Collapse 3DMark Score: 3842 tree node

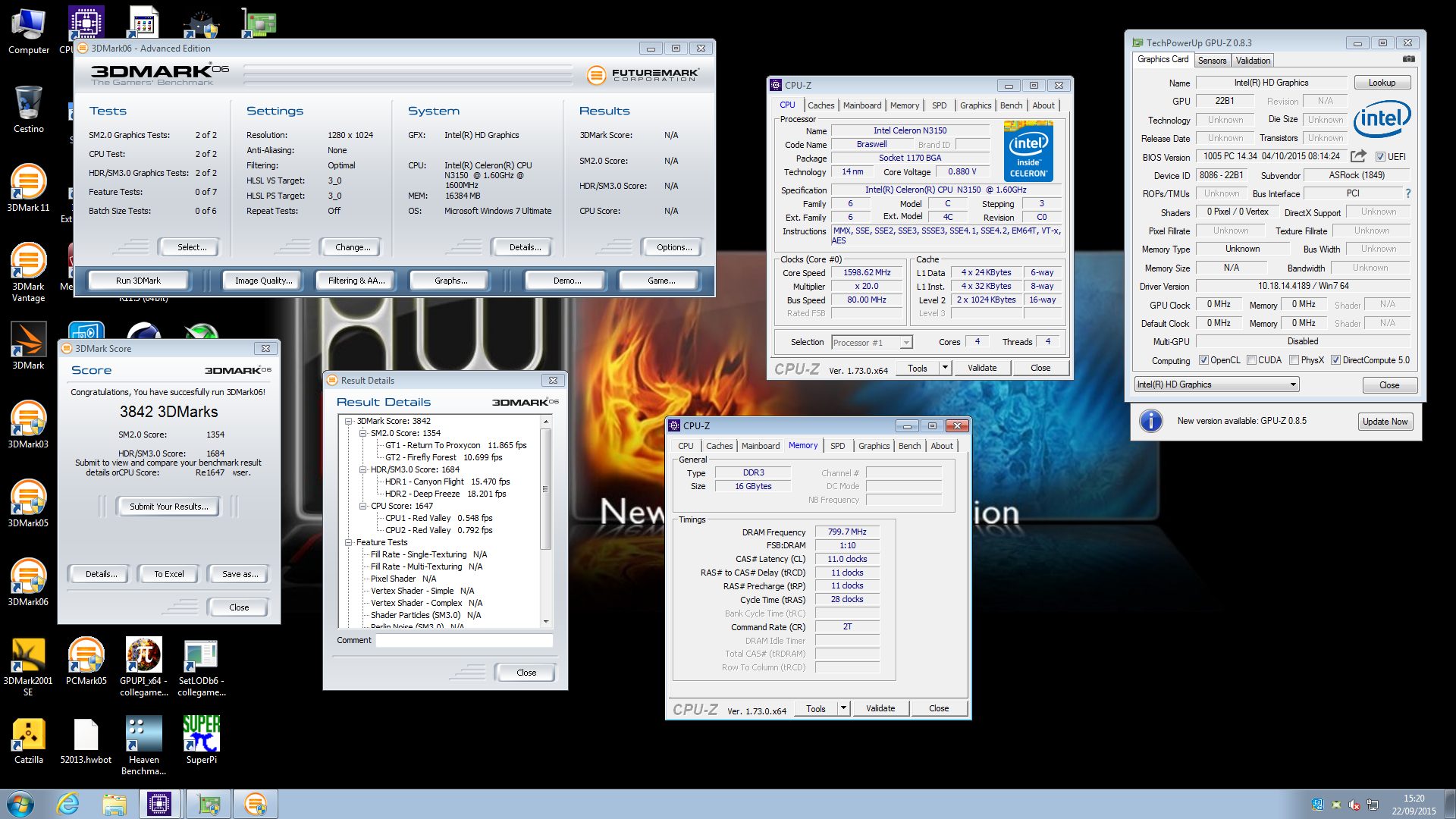349,421
